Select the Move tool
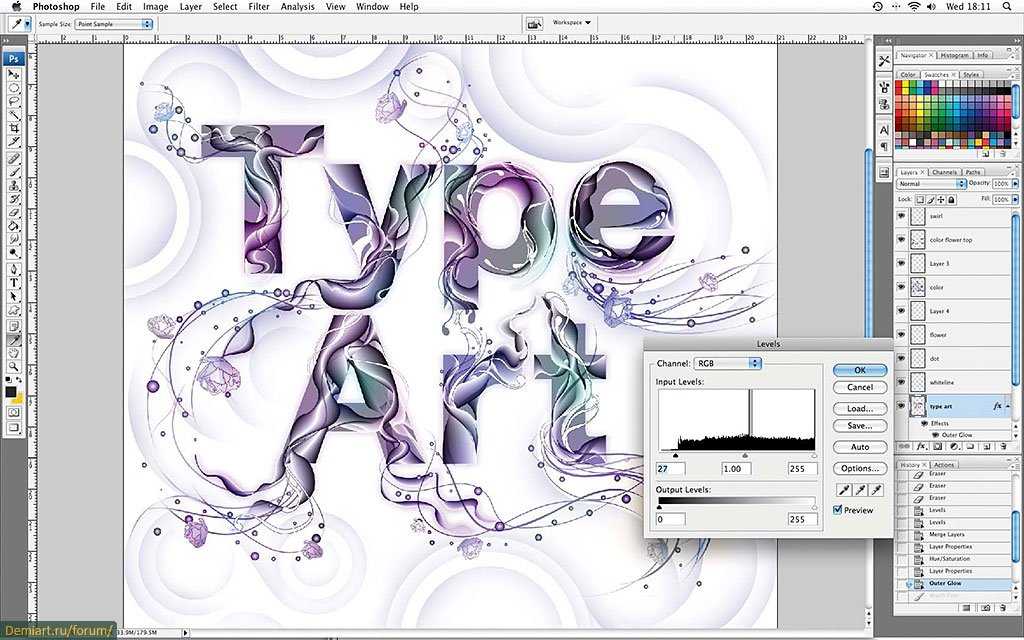This screenshot has height=640, width=1024. point(14,74)
